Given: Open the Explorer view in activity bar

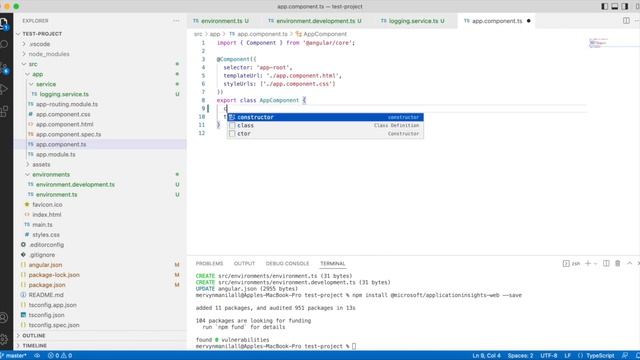Looking at the screenshot, I should [4, 24].
